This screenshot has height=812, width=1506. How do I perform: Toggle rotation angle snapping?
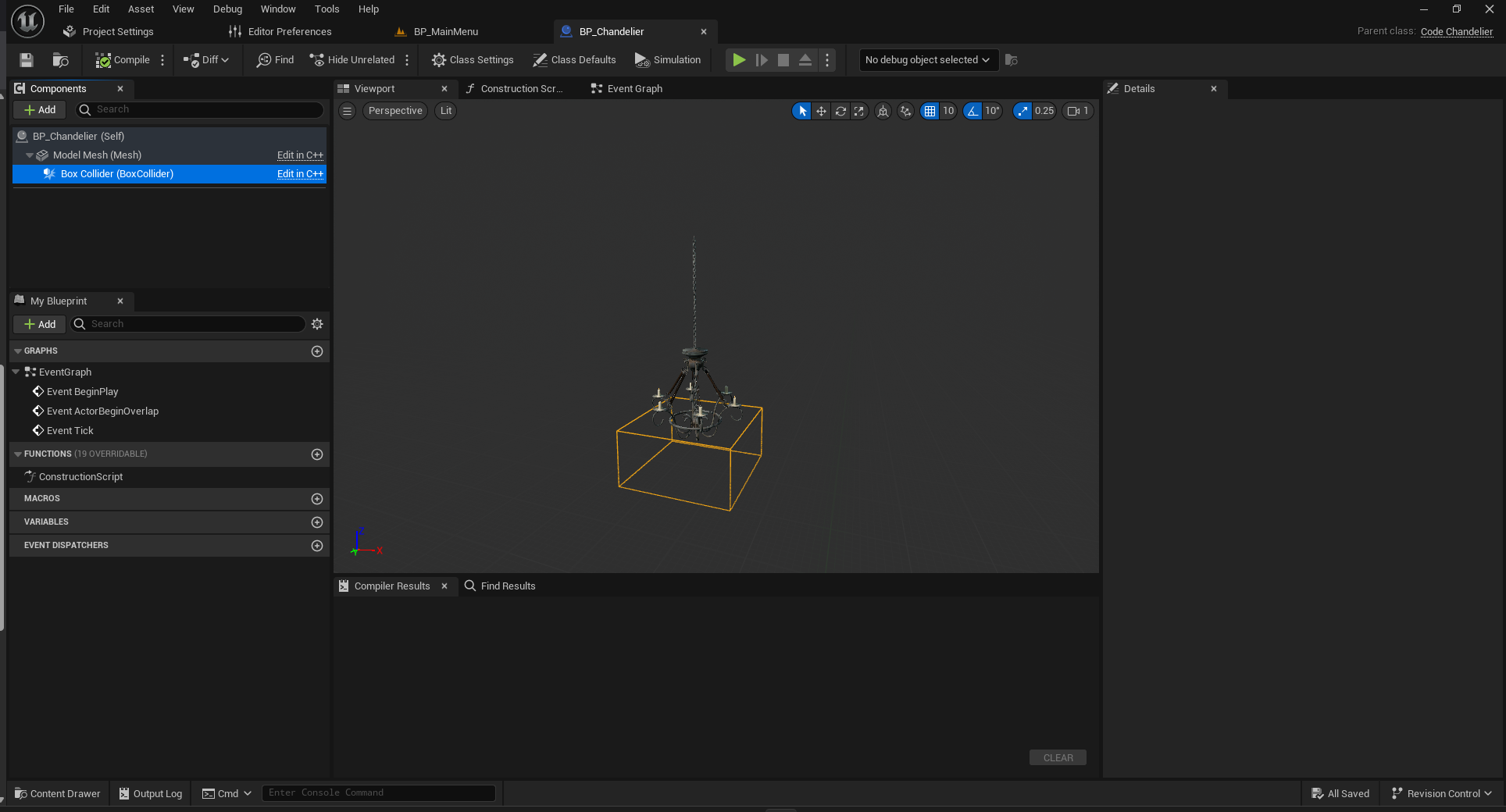[x=972, y=111]
